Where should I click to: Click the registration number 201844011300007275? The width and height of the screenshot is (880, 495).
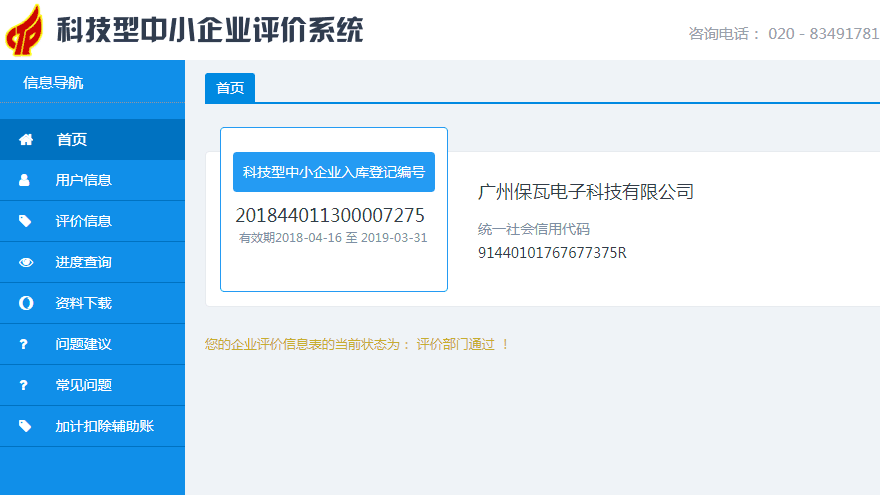pyautogui.click(x=330, y=216)
